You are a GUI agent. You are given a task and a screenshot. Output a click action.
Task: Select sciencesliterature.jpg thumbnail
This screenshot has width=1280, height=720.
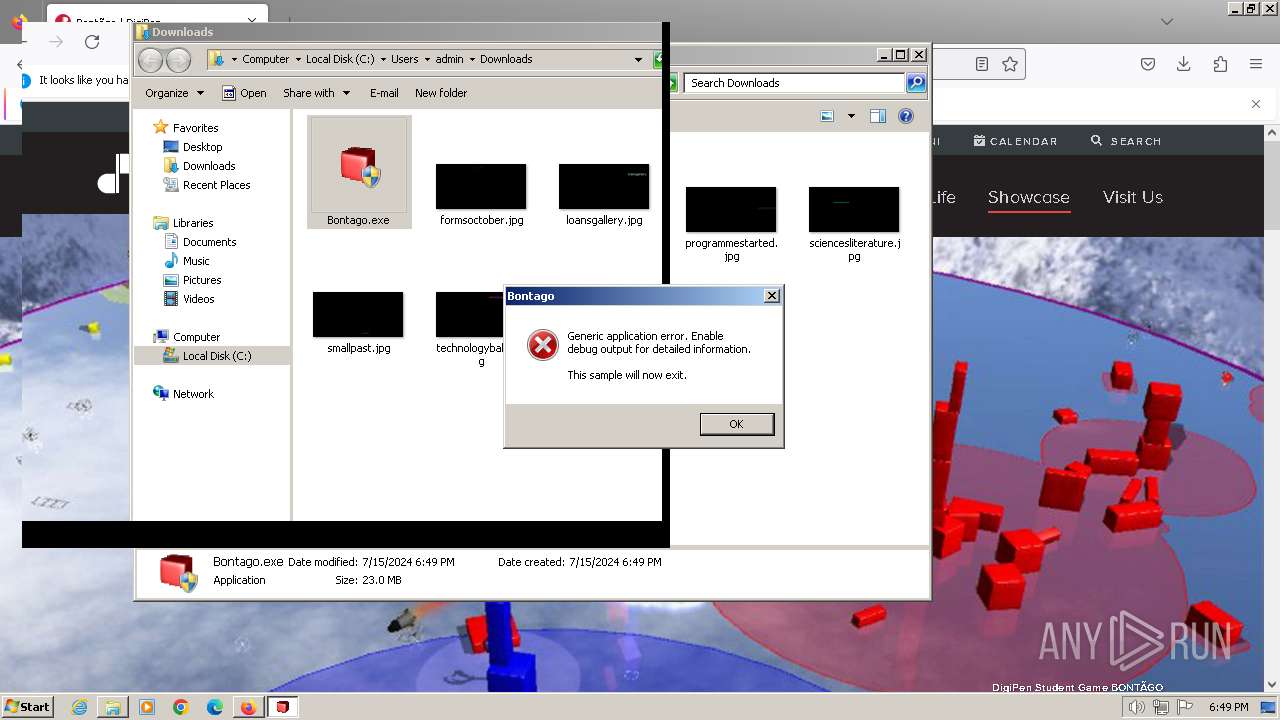tap(854, 209)
